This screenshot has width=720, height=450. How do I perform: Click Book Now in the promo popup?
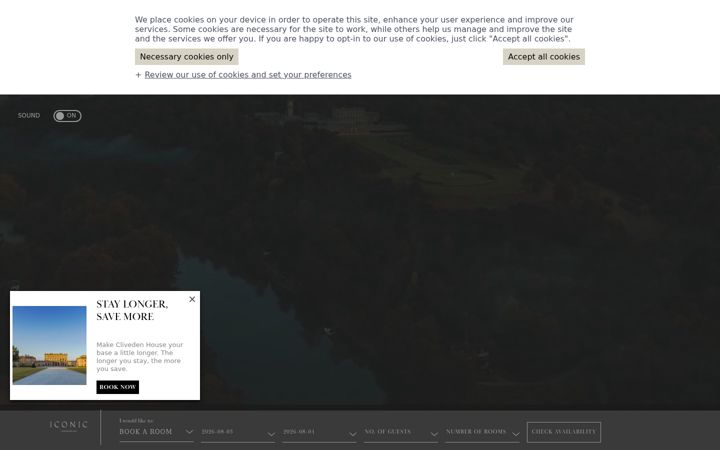(x=118, y=387)
